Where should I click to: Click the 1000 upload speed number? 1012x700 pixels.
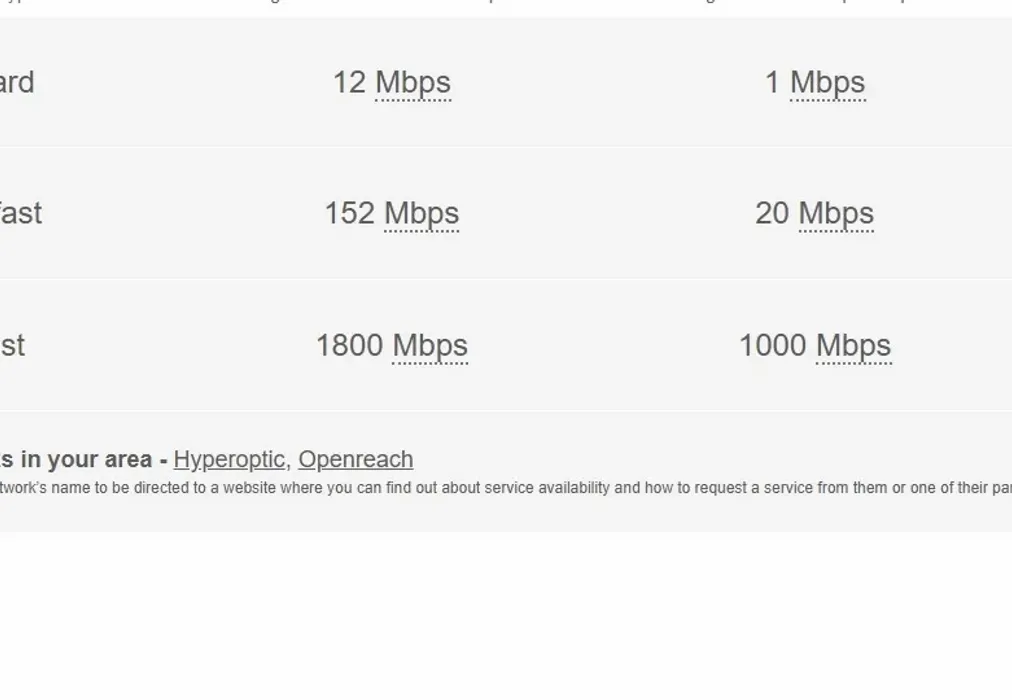(772, 346)
